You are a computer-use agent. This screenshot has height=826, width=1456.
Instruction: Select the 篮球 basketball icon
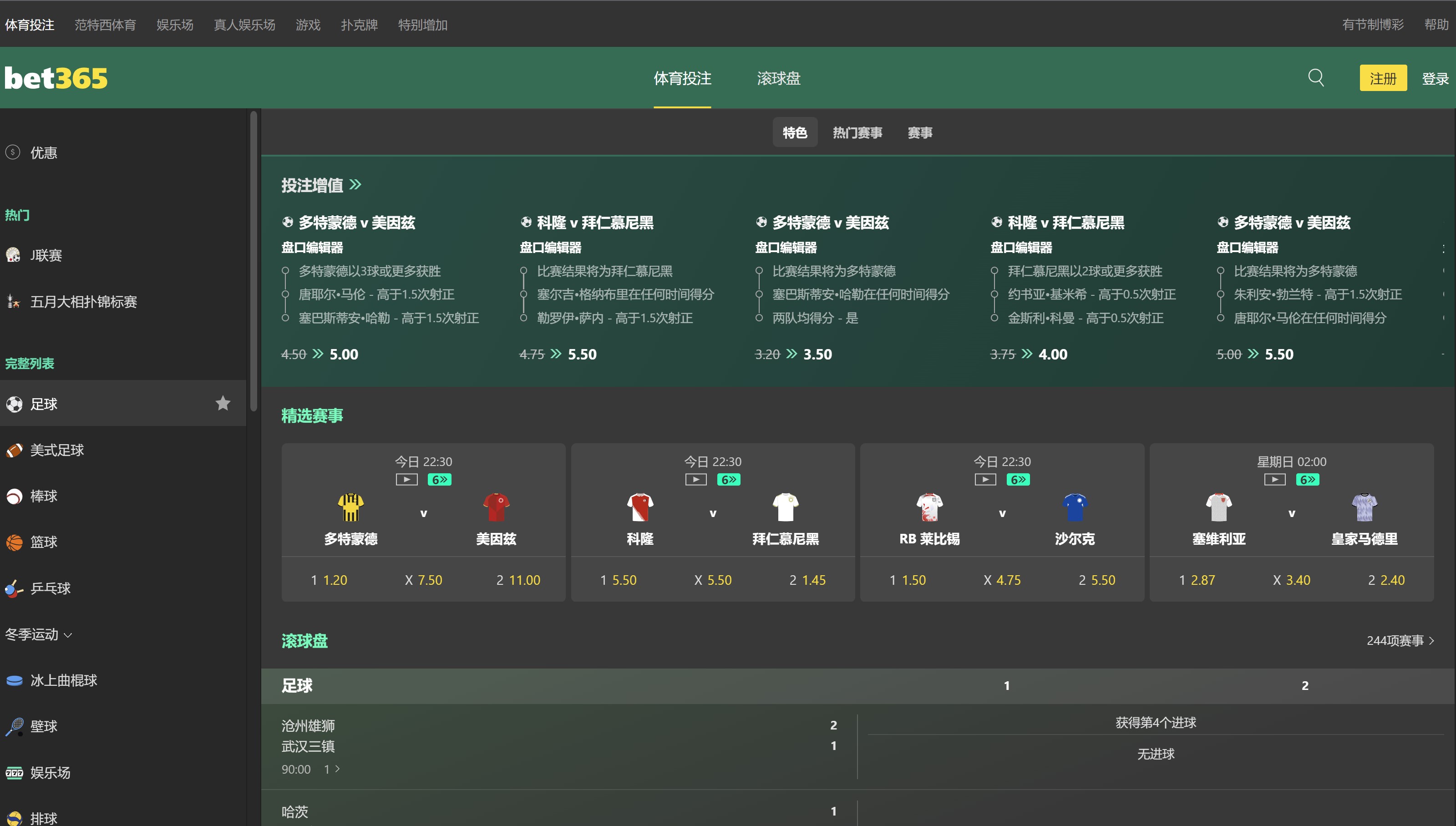[14, 542]
